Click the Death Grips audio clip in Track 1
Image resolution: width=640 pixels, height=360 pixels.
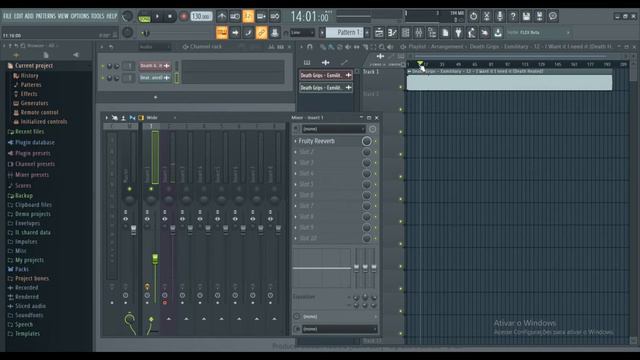click(x=509, y=80)
